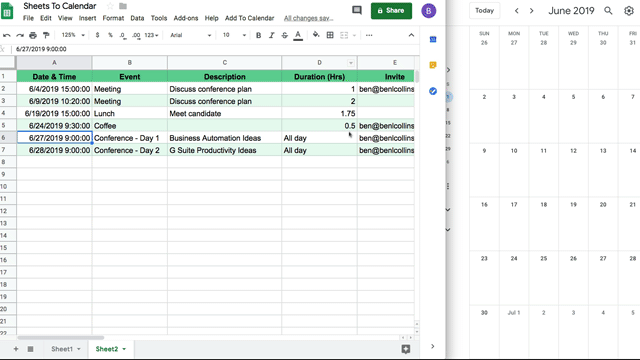The height and width of the screenshot is (360, 640).
Task: Select cell with "6/19/2019 15:00:00"
Action: [x=54, y=113]
